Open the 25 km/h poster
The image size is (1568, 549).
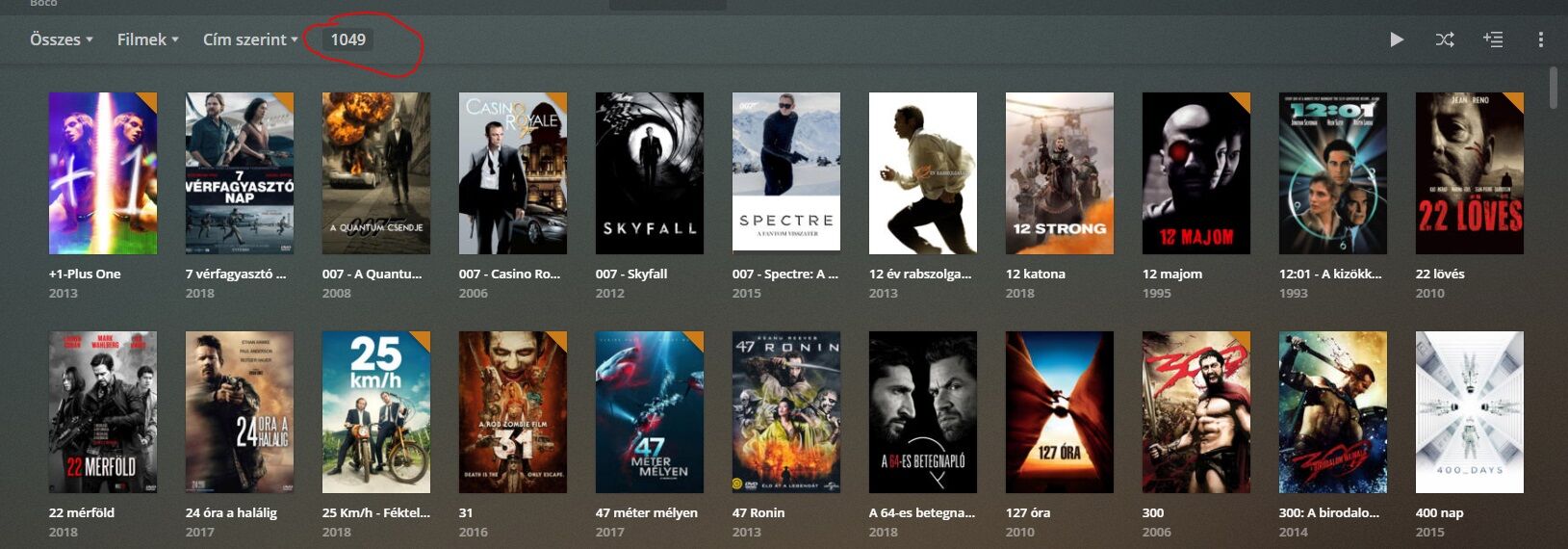(376, 412)
